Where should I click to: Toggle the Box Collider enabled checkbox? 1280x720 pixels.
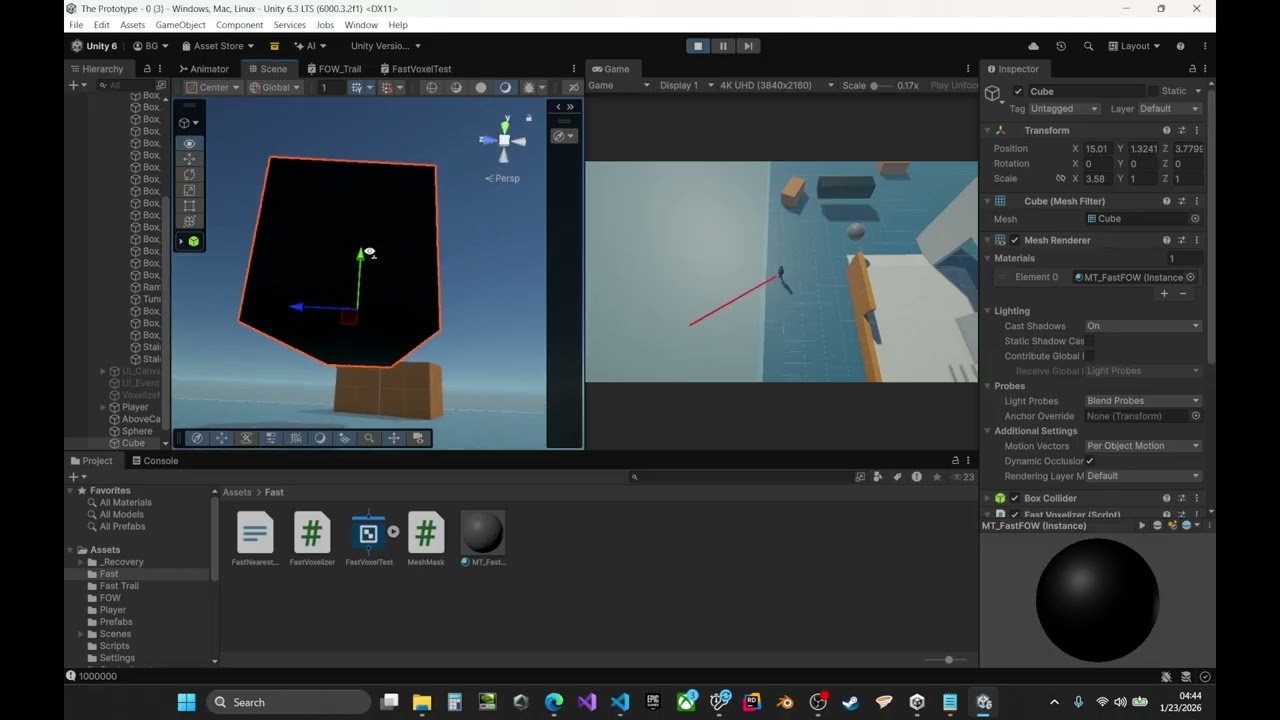coord(1015,498)
